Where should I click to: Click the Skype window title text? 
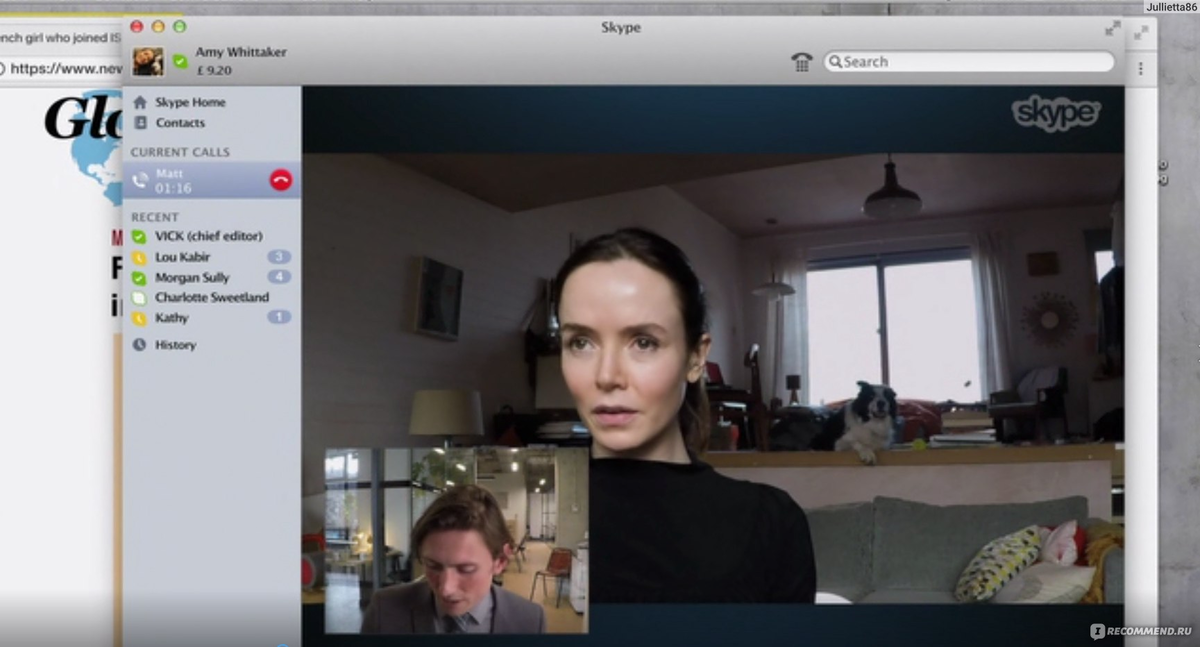tap(621, 27)
